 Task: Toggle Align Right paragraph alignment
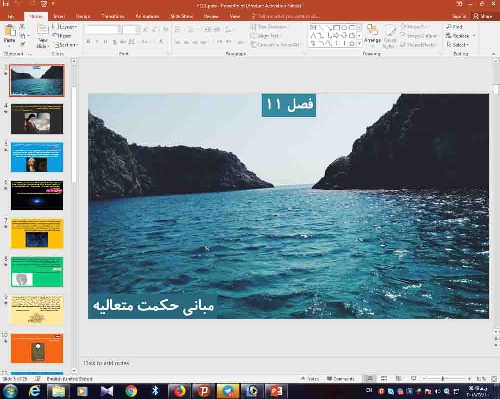click(x=195, y=42)
